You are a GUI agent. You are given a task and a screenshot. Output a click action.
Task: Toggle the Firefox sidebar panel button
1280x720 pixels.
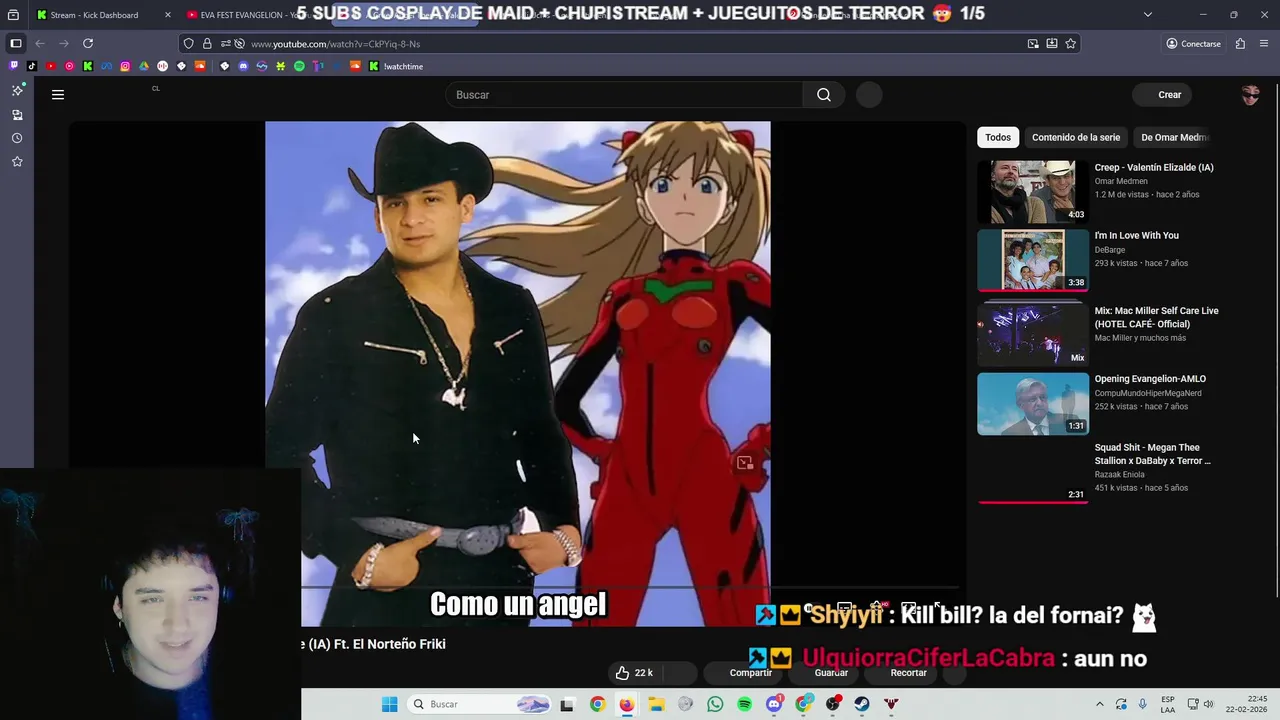(x=16, y=44)
